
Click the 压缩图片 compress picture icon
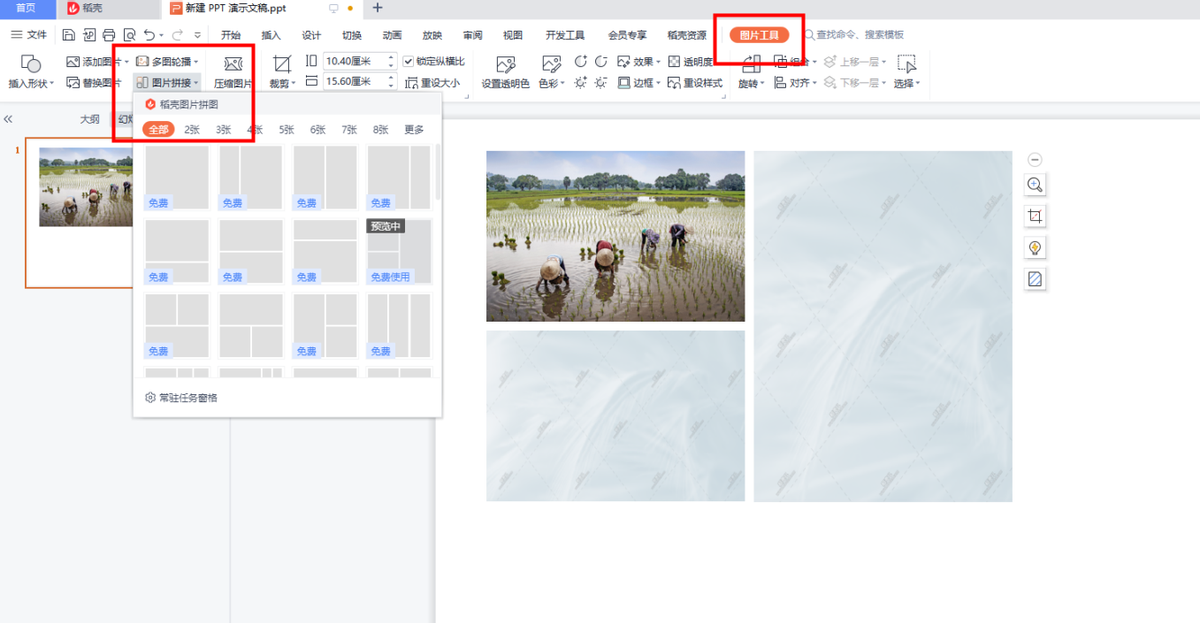click(x=234, y=64)
